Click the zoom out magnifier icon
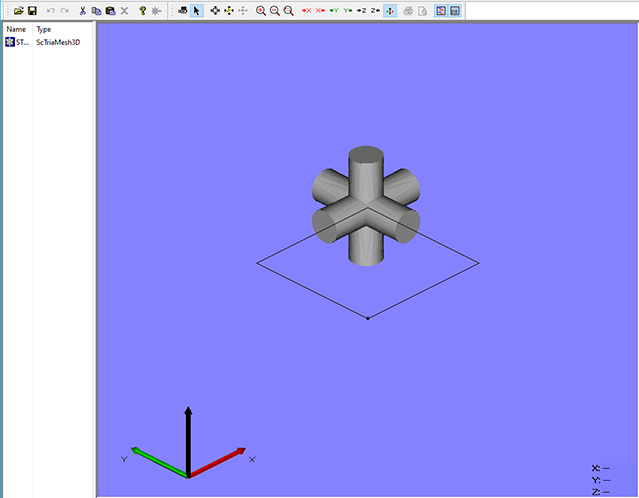 pos(275,10)
